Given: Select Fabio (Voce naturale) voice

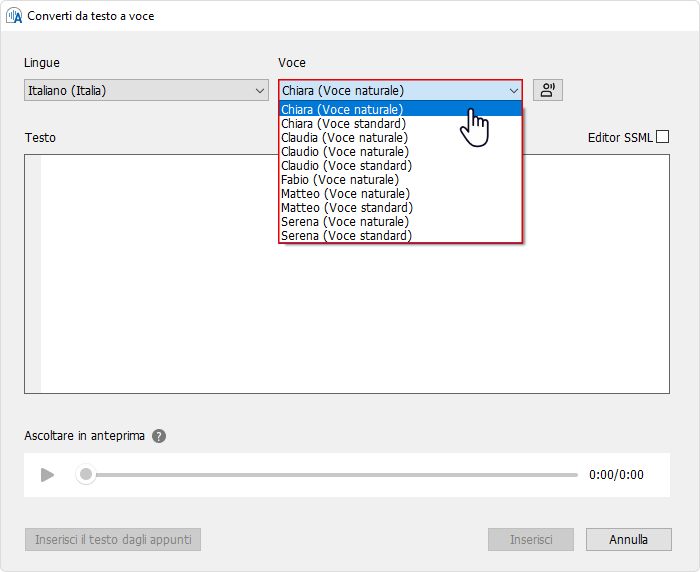Looking at the screenshot, I should point(400,180).
